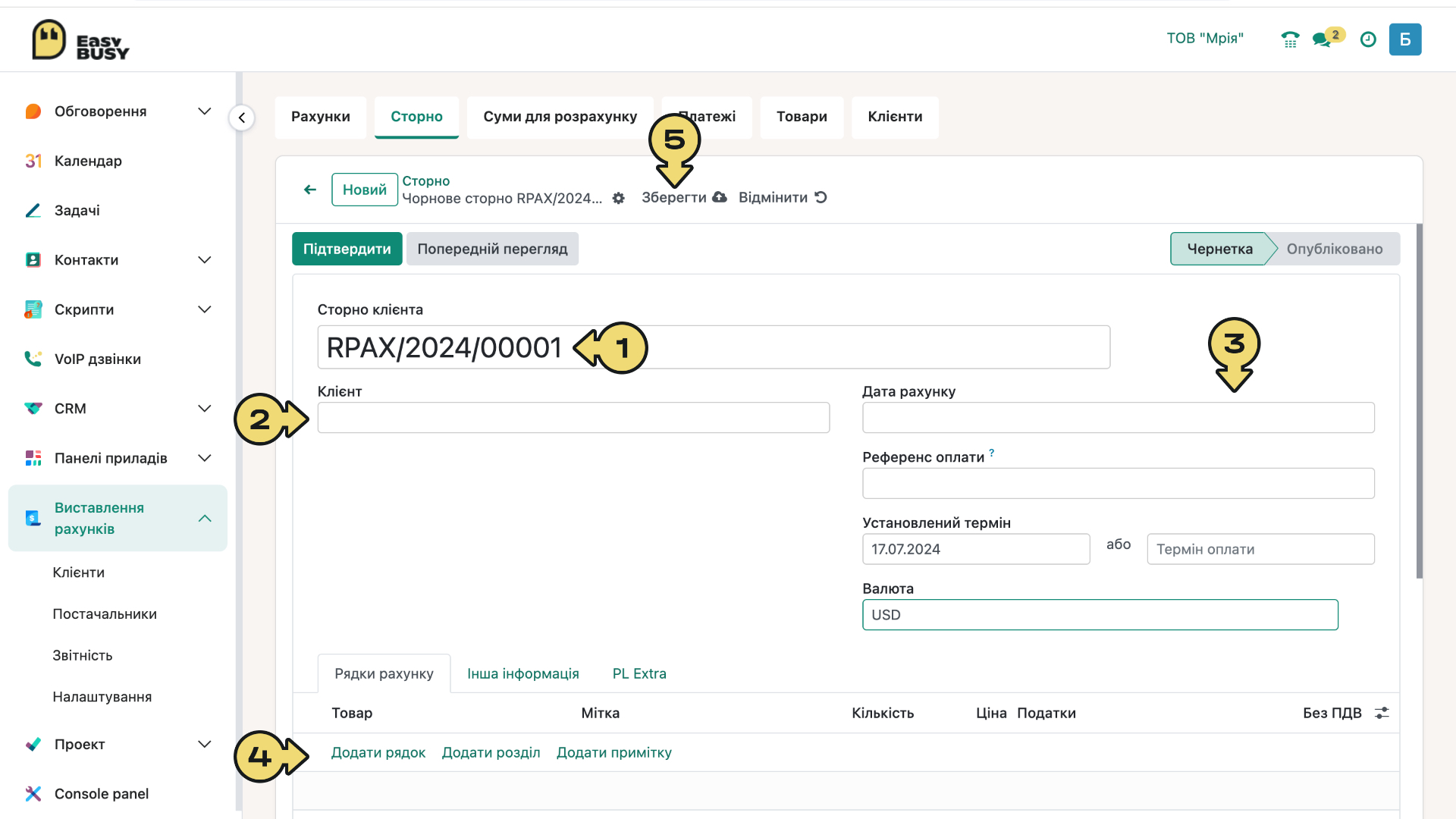1456x819 pixels.
Task: Open the Валюта USD dropdown
Action: [x=1100, y=614]
